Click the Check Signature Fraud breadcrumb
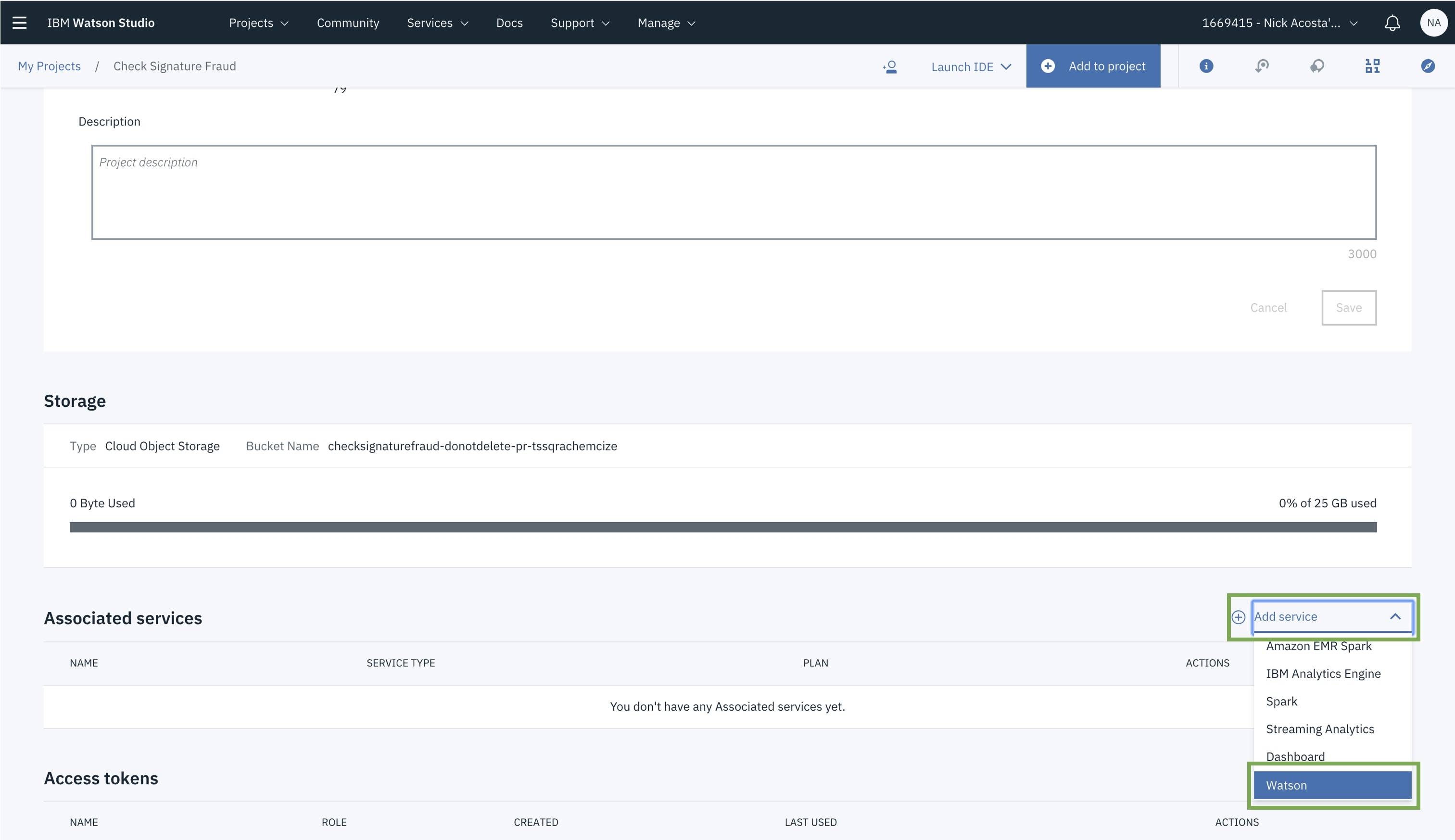1455x840 pixels. click(x=174, y=66)
